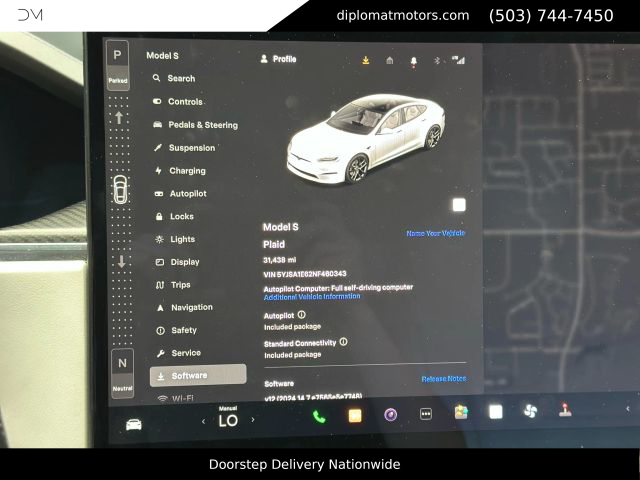The image size is (640, 480).
Task: Increase temperature with right chevron
Action: [x=253, y=419]
